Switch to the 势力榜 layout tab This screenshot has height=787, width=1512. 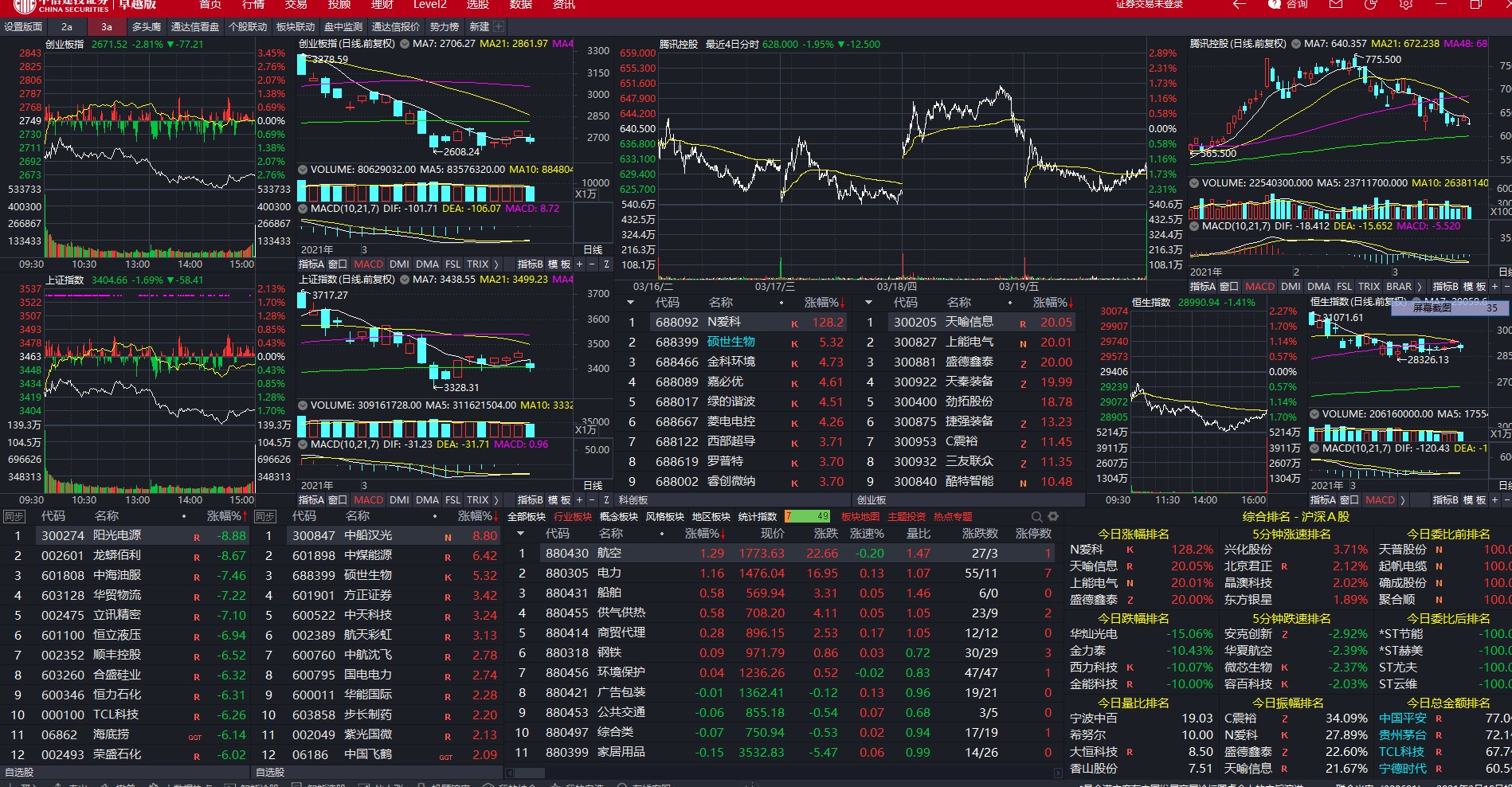click(445, 26)
